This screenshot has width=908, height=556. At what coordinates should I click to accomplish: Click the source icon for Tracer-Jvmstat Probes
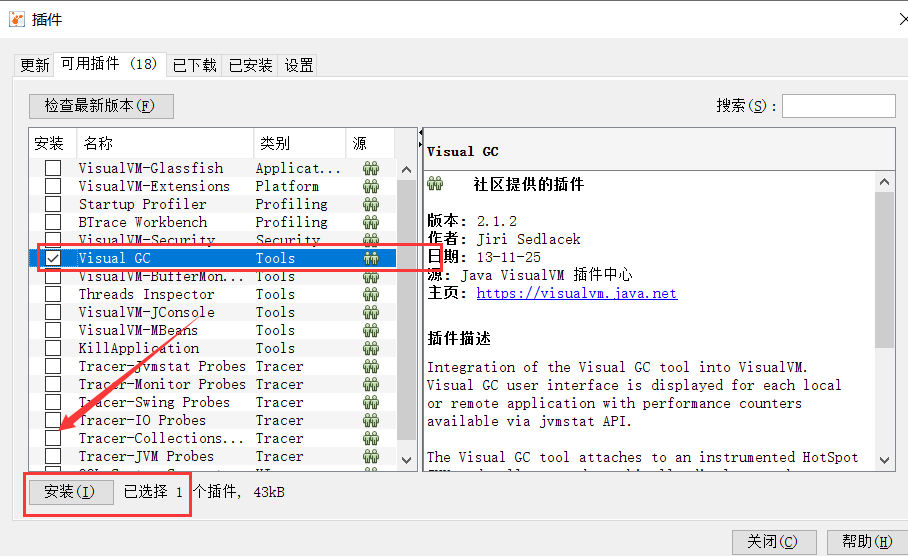coord(371,366)
